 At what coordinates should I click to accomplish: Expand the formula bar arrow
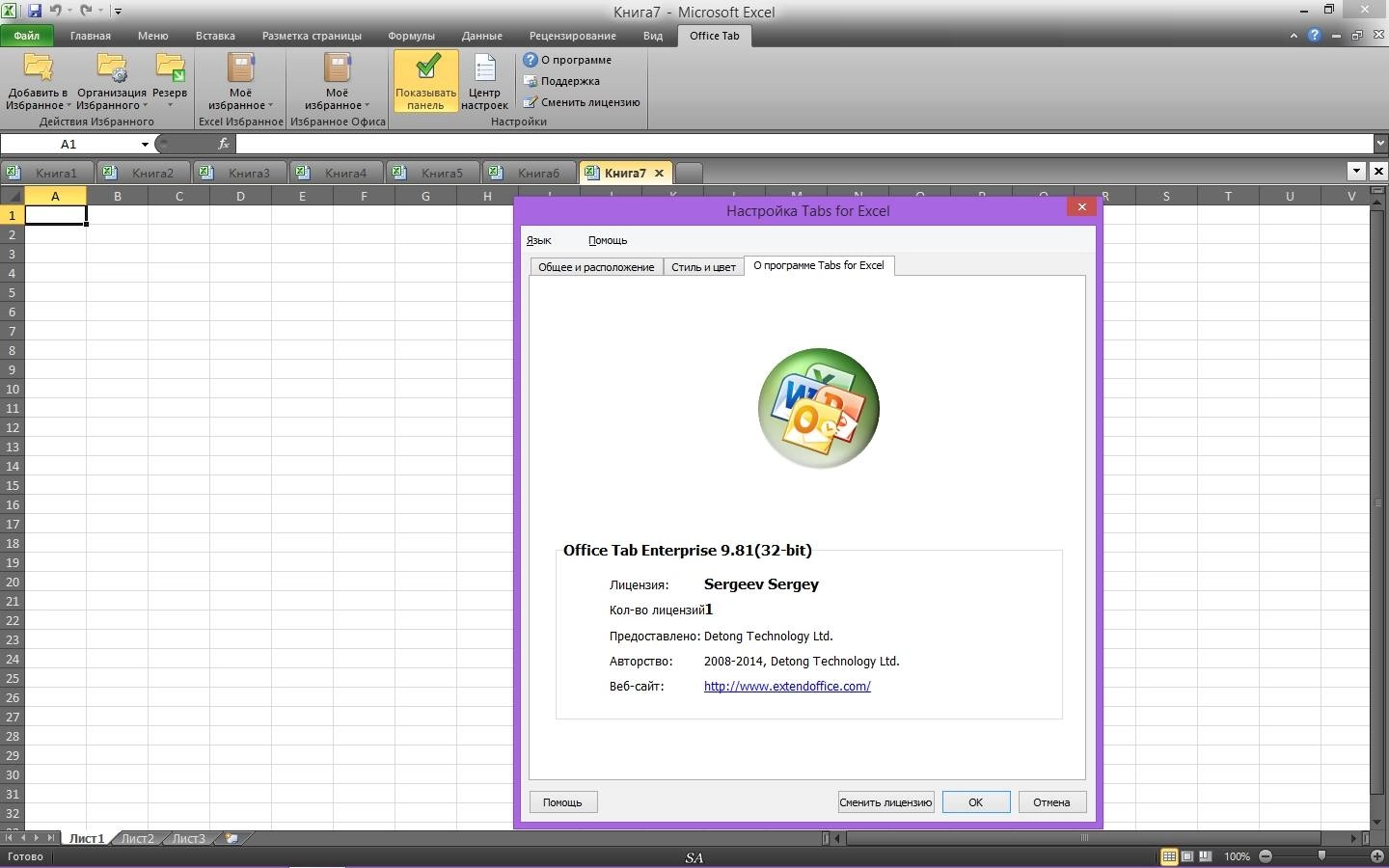(1380, 144)
